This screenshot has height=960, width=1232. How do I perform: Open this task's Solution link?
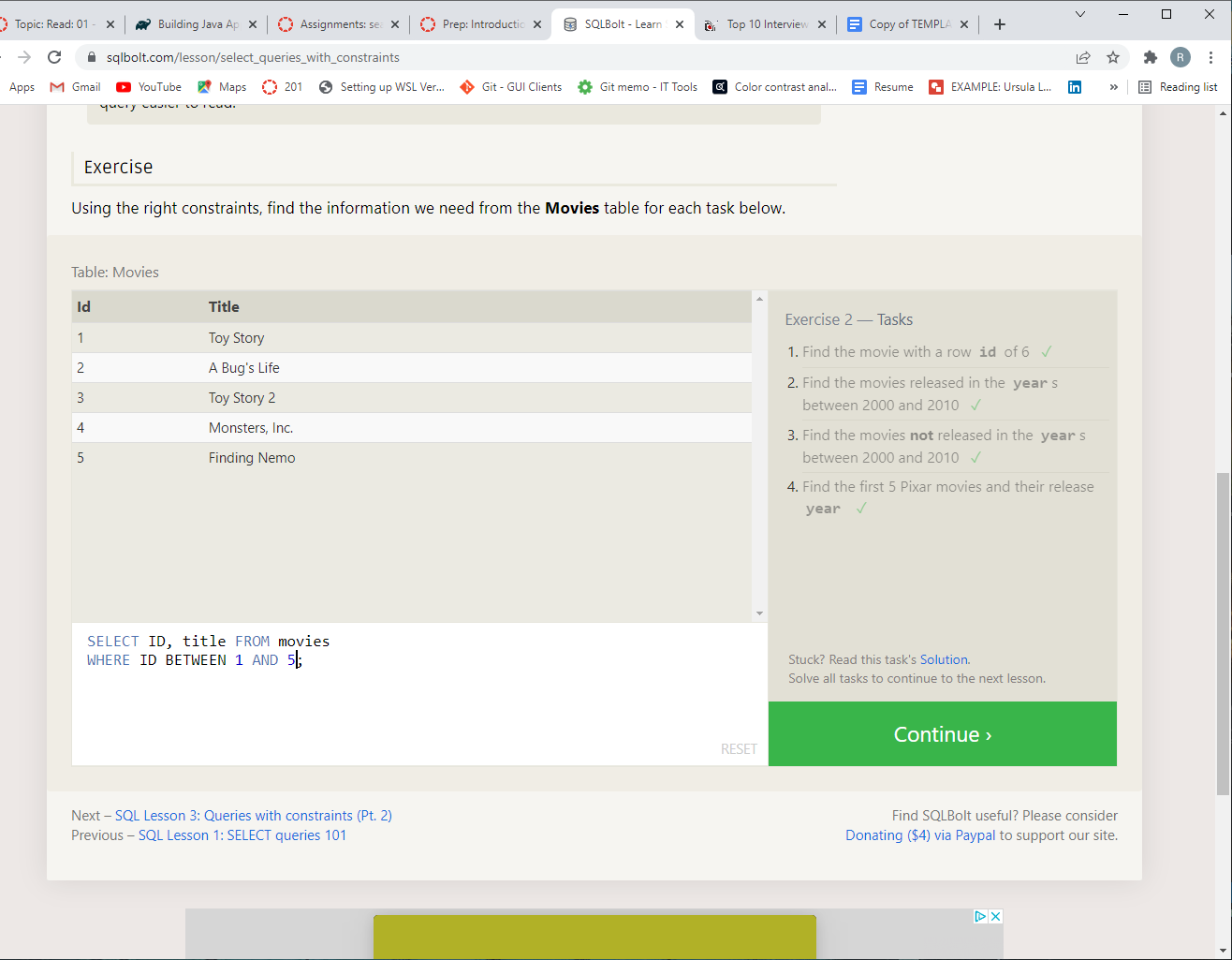point(944,659)
